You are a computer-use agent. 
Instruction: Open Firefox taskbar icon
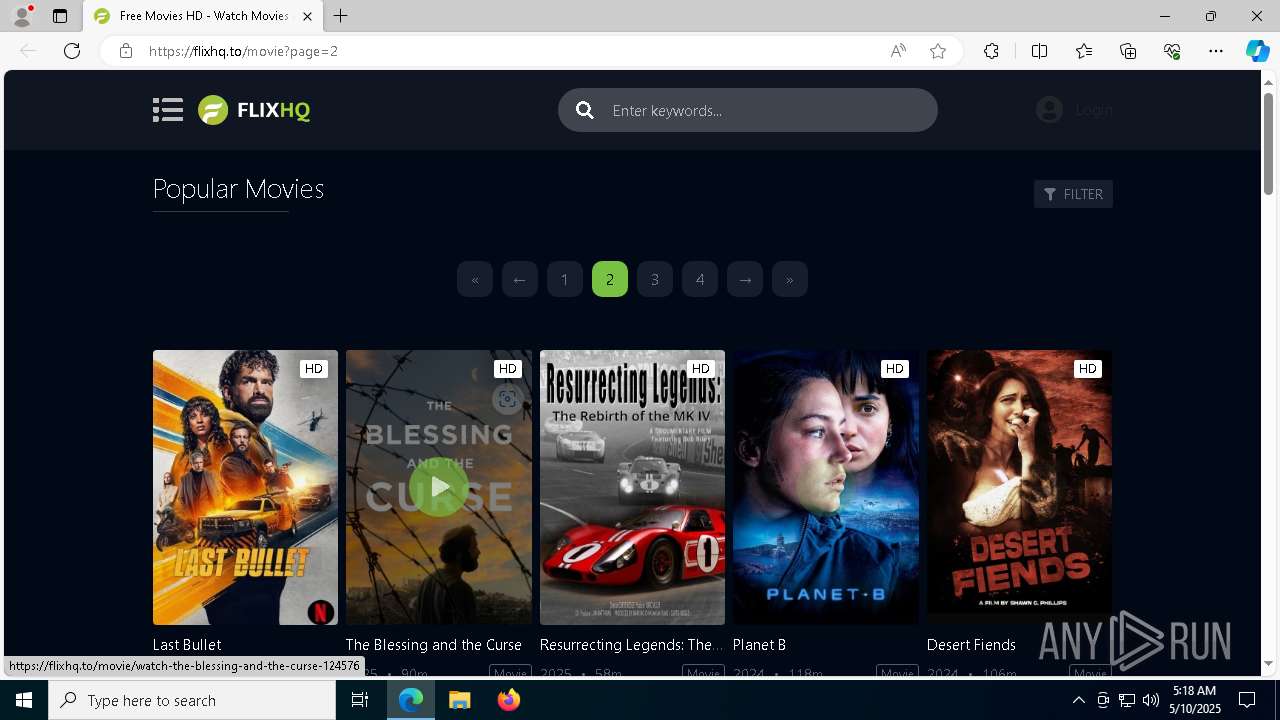508,700
